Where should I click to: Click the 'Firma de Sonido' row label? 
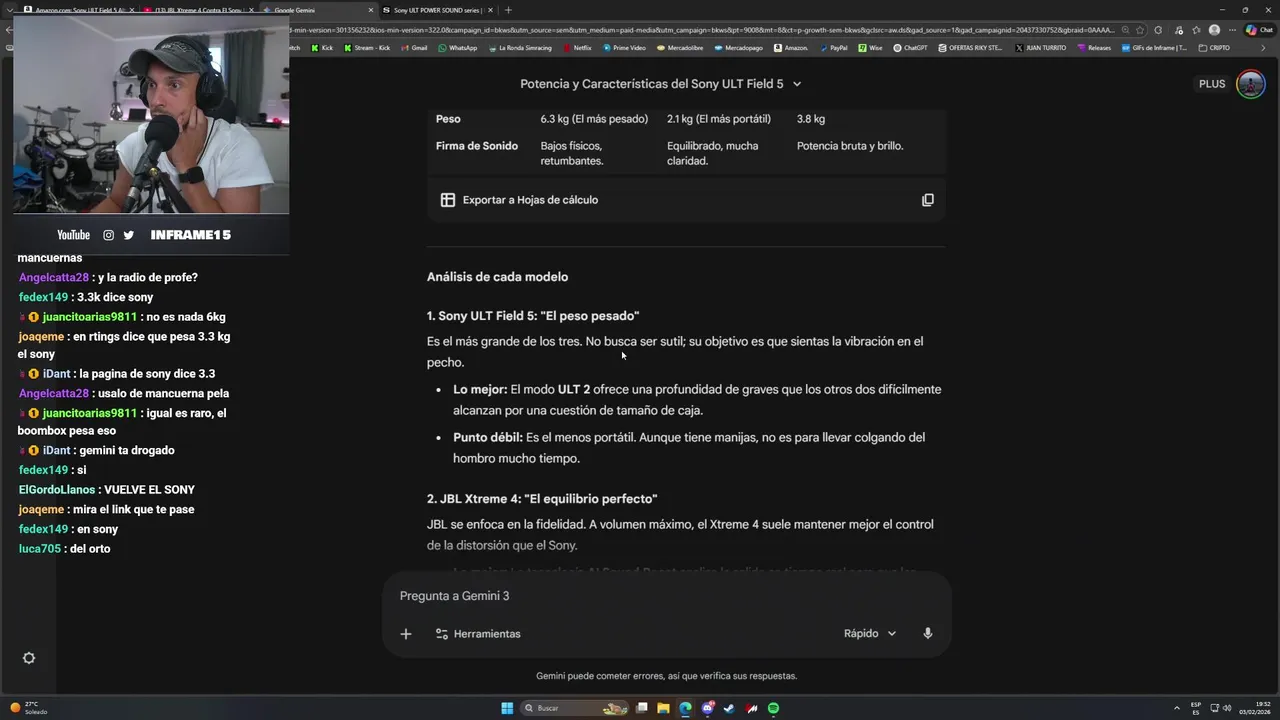tap(477, 146)
